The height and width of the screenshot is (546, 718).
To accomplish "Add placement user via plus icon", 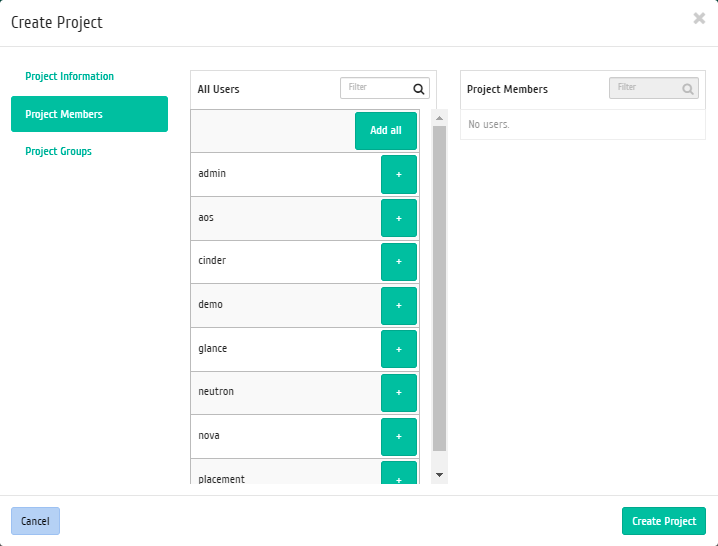I will (x=399, y=473).
